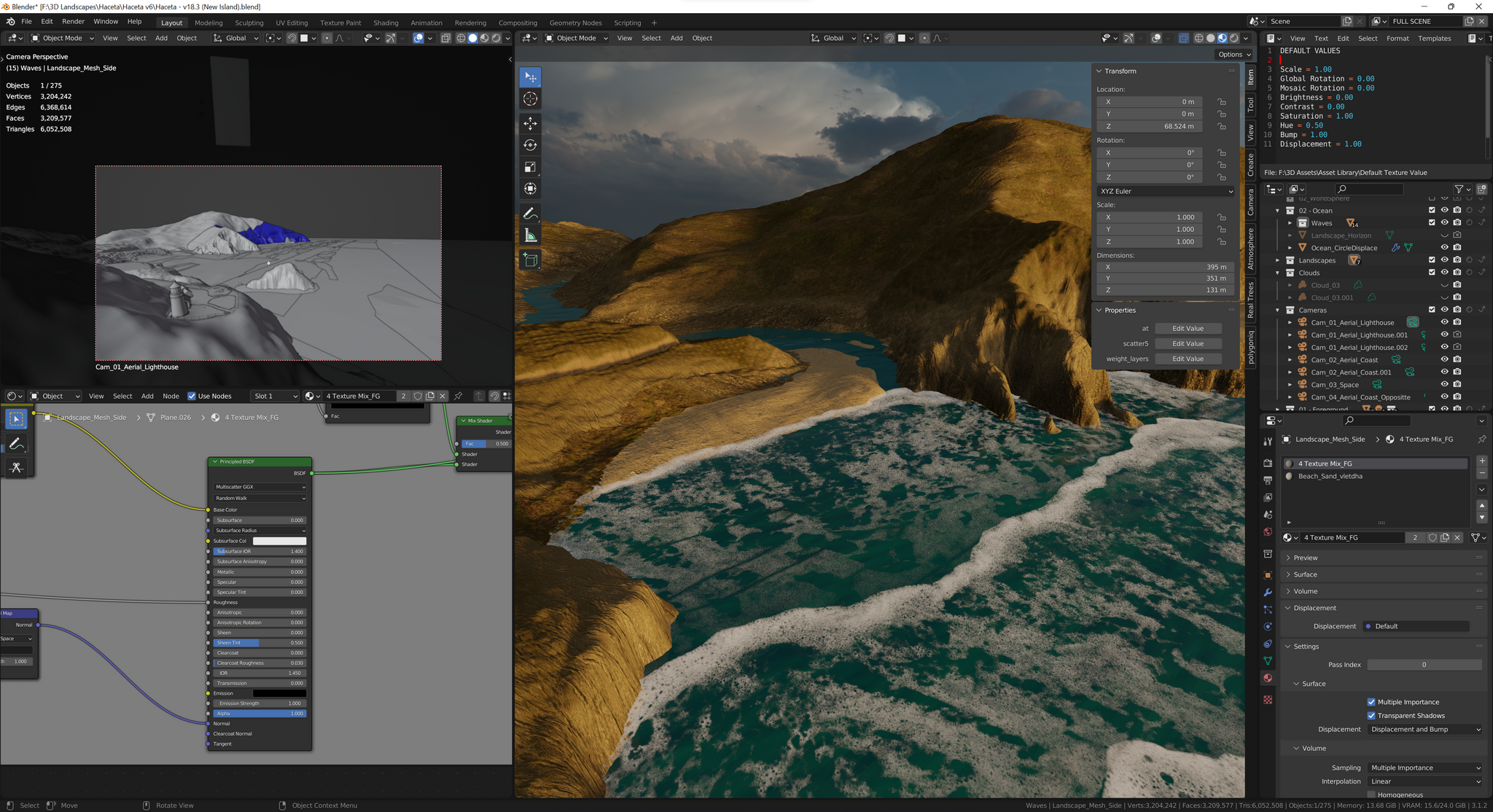
Task: Open the Displacement and Bump dropdown
Action: tap(1424, 729)
